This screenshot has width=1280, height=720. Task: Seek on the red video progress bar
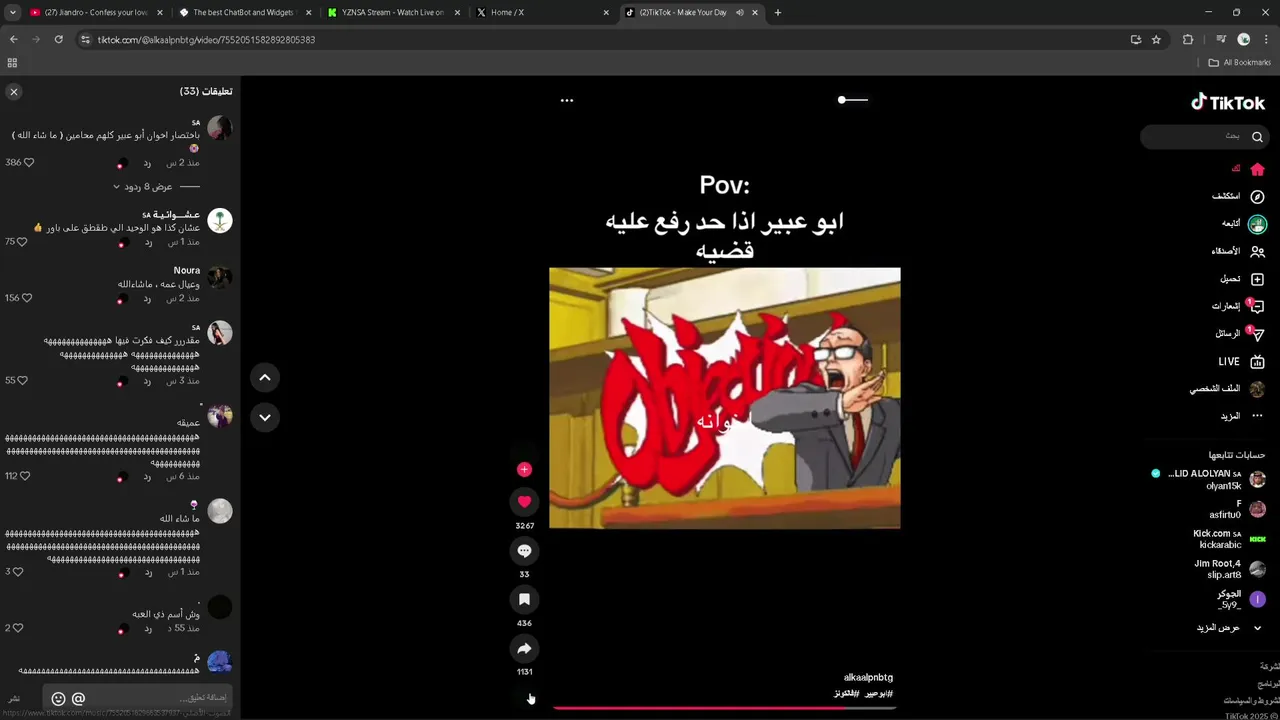pyautogui.click(x=724, y=707)
